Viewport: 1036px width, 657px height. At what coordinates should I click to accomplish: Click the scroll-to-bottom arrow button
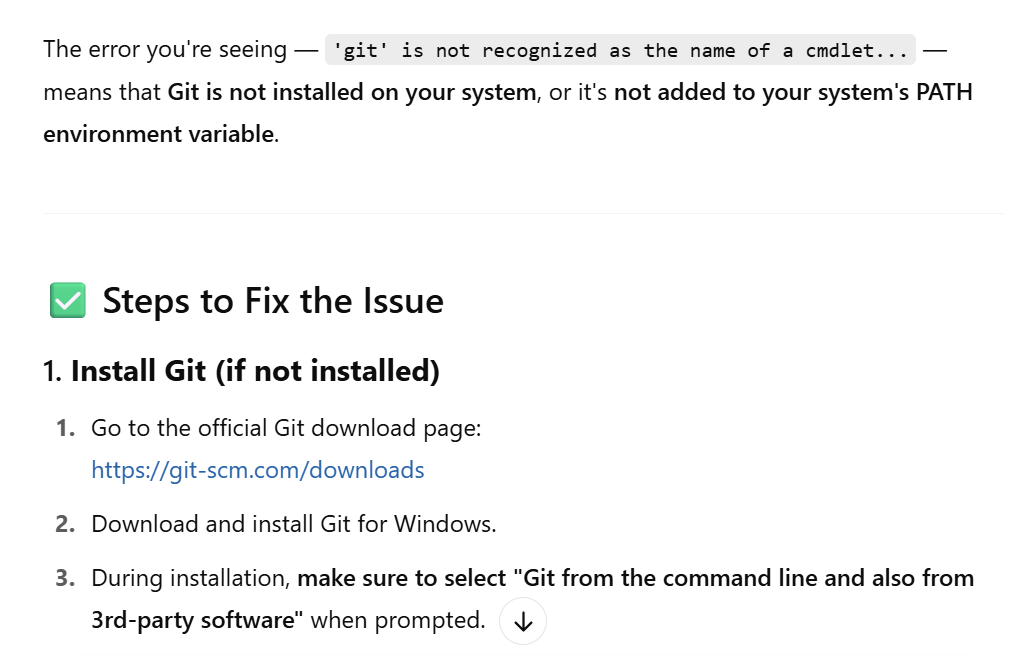click(x=522, y=621)
